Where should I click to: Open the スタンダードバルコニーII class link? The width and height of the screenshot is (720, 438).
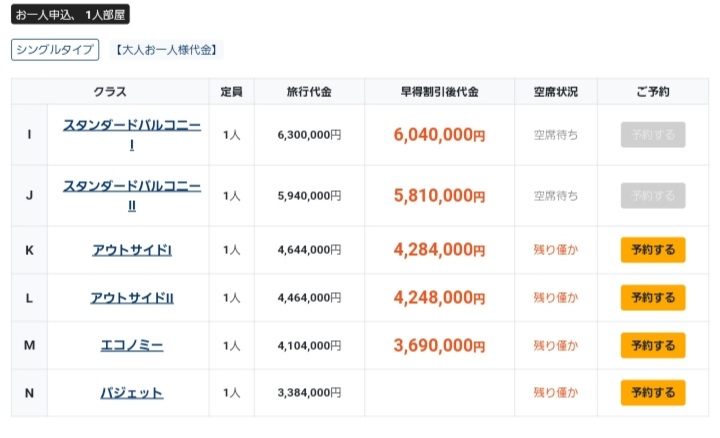click(132, 196)
